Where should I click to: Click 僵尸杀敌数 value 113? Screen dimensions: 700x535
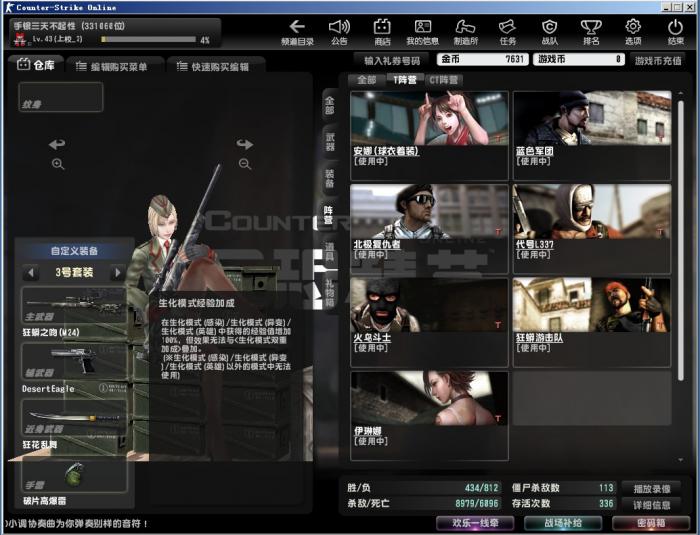pyautogui.click(x=606, y=488)
